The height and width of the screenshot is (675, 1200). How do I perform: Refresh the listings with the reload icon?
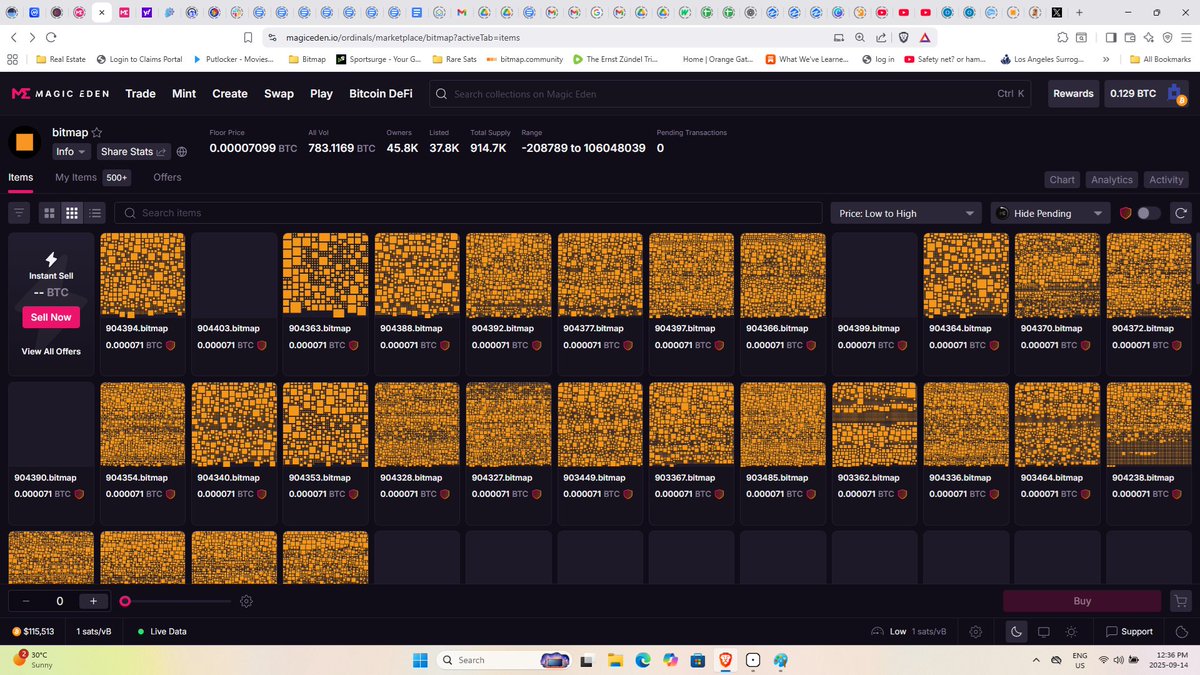click(1180, 213)
